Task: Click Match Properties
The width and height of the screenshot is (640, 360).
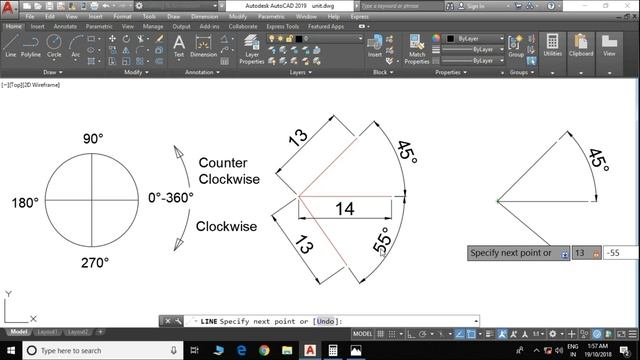Action: pyautogui.click(x=417, y=49)
